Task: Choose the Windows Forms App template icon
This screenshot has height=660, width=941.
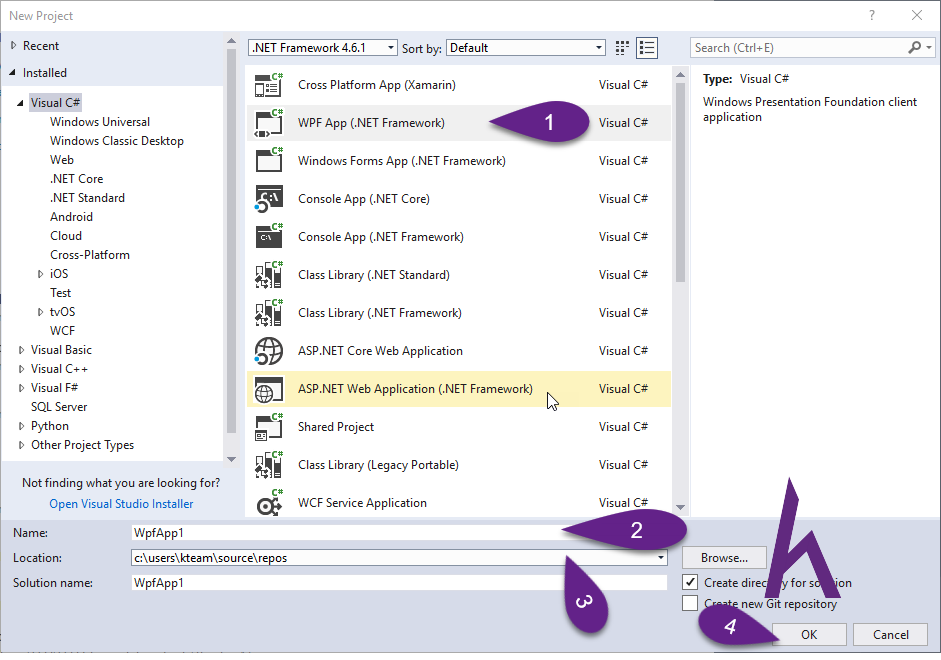Action: pos(268,161)
